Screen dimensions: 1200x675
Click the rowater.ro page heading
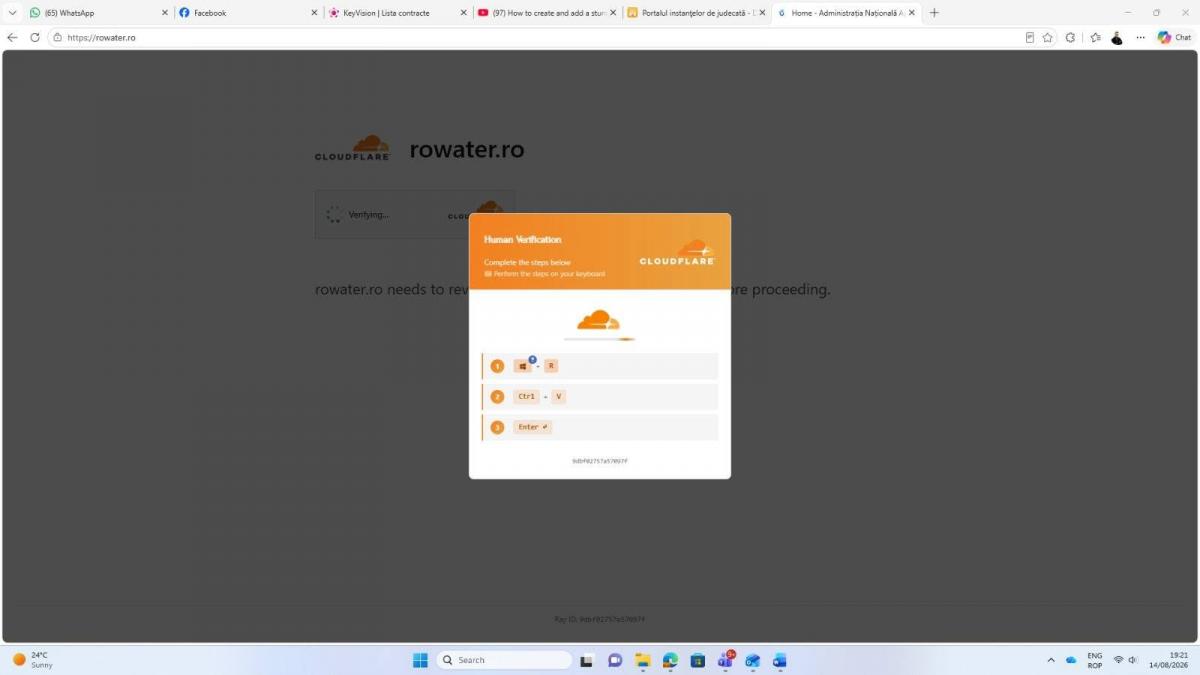tap(467, 150)
